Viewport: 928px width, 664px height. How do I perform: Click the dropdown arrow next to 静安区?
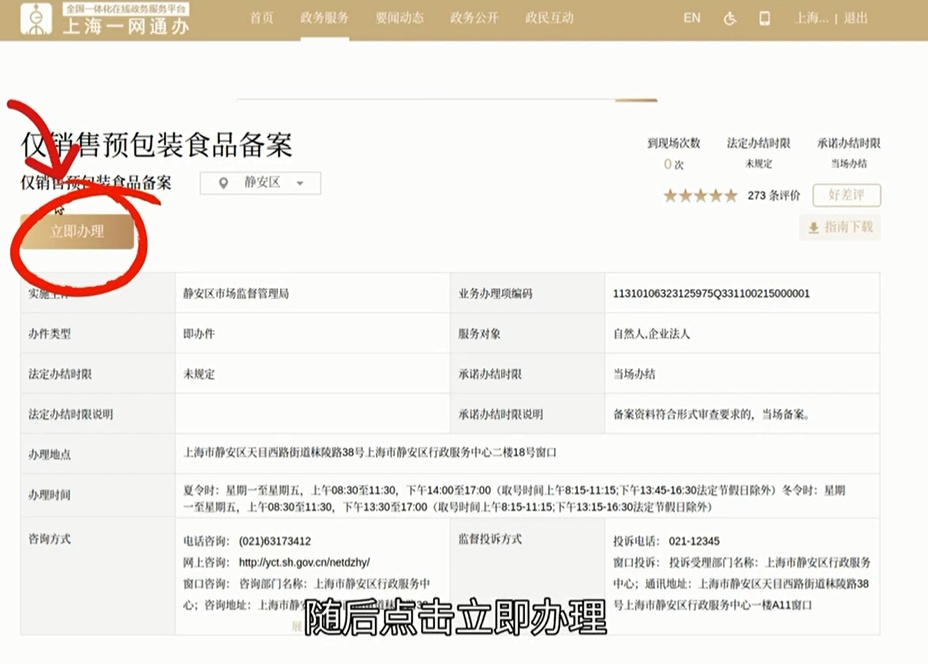coord(299,184)
